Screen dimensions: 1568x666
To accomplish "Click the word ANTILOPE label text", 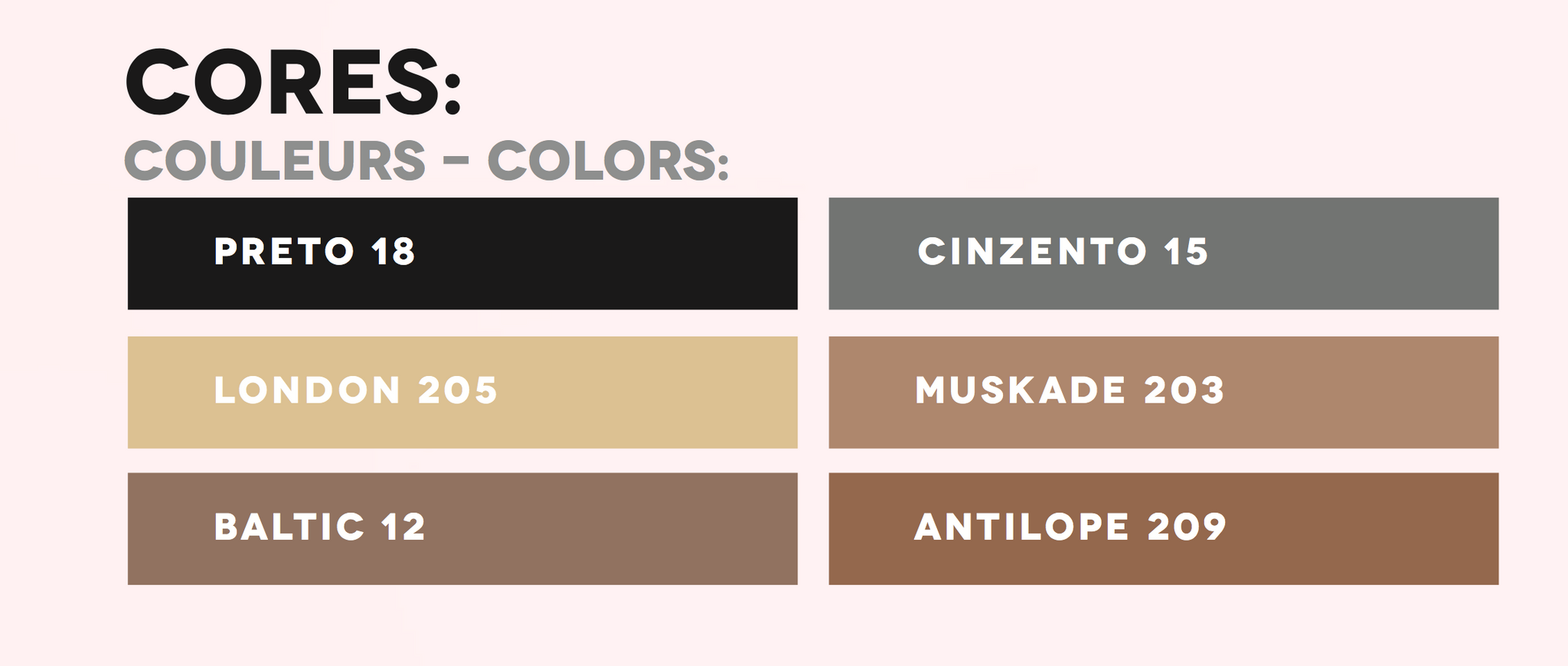I will (1021, 527).
